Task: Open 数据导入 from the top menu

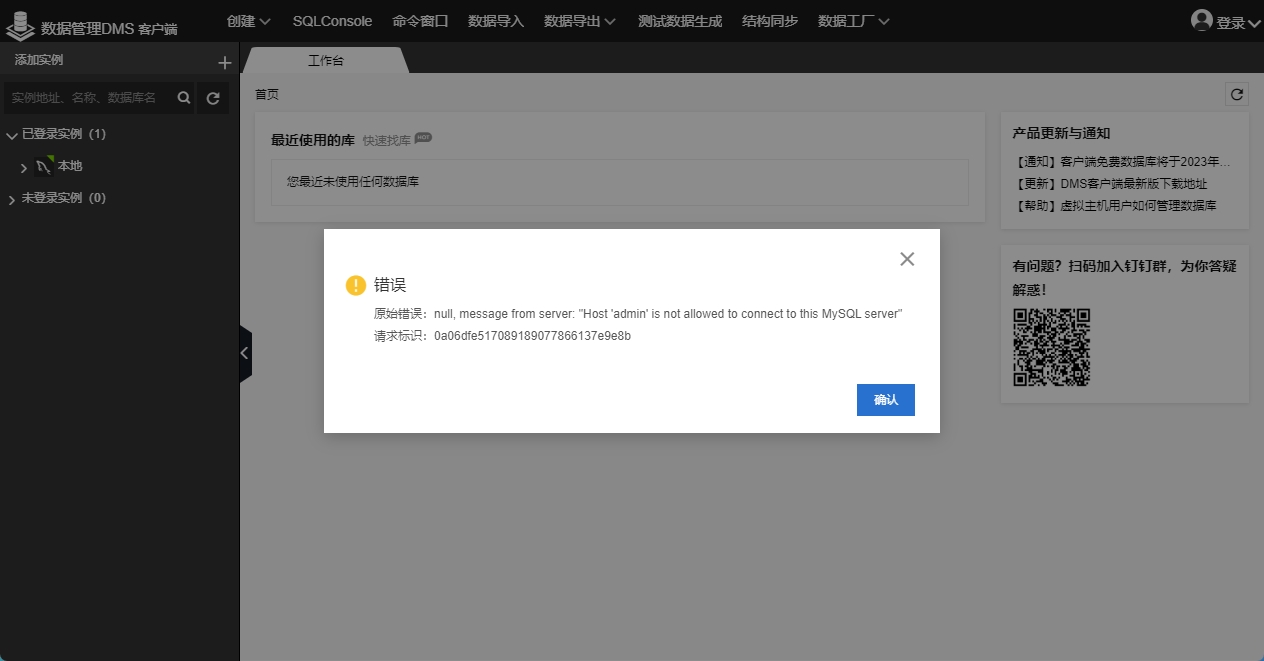Action: (x=496, y=21)
